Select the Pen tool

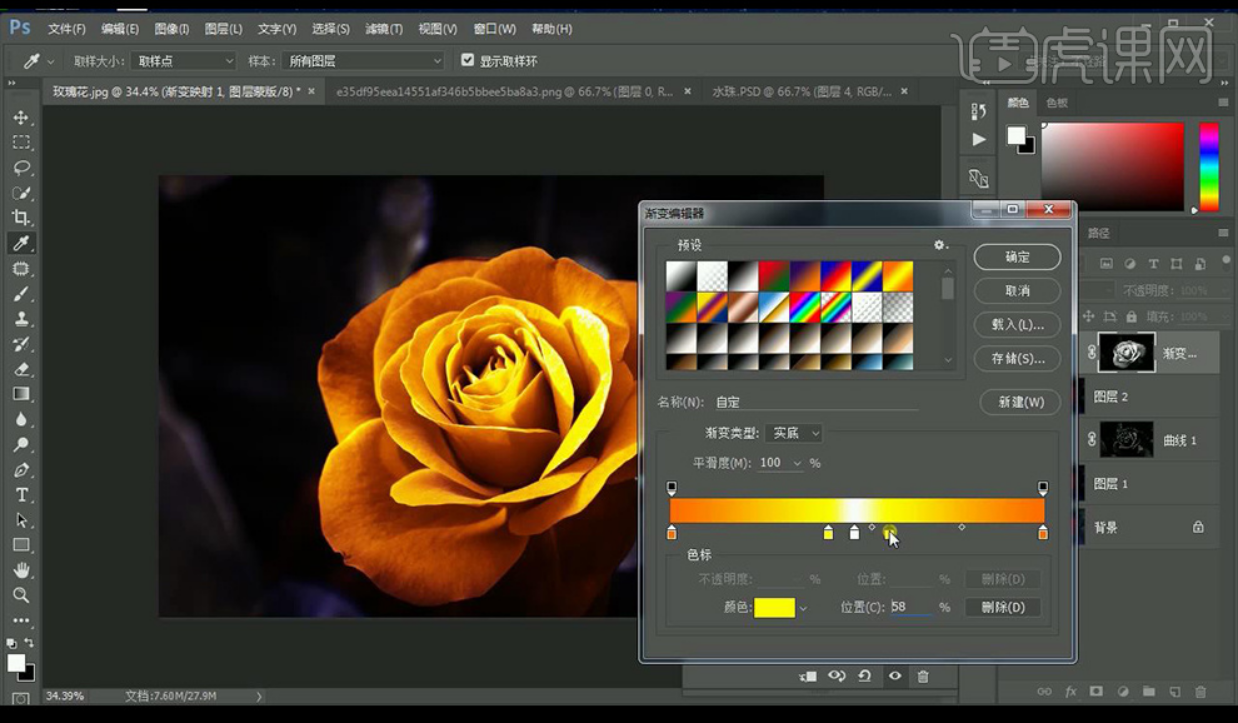coord(21,470)
